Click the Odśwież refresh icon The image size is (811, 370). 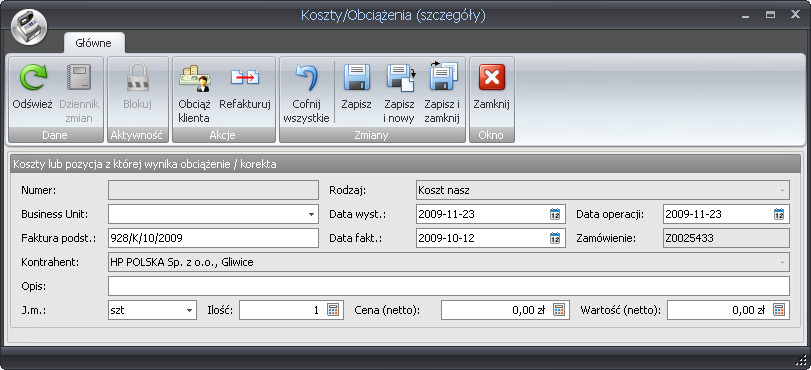coord(33,78)
